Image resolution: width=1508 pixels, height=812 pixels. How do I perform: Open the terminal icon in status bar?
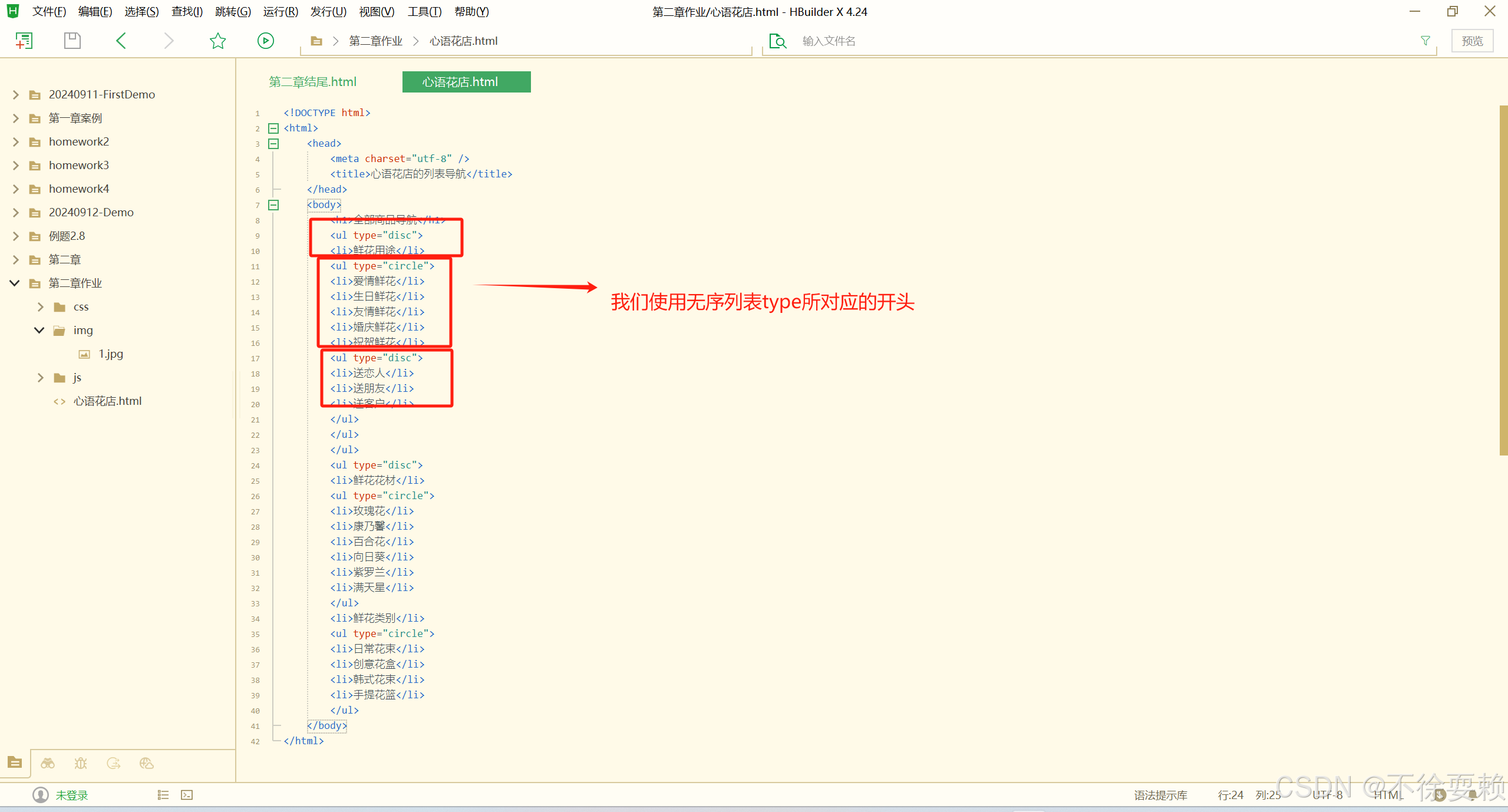187,795
